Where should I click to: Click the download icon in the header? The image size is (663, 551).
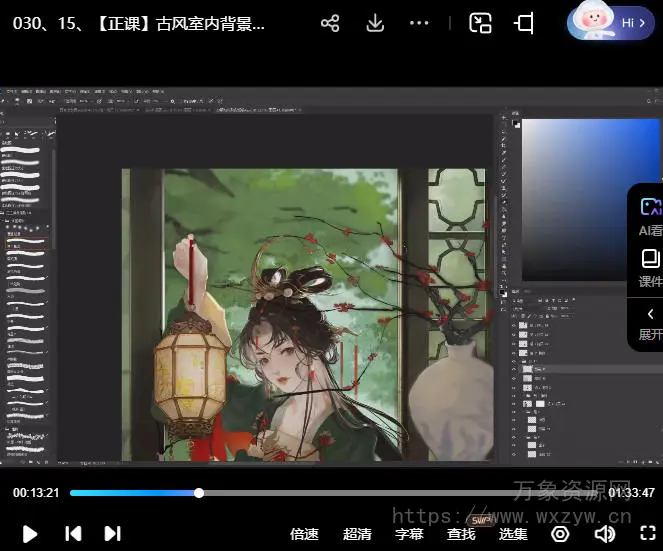pos(375,23)
